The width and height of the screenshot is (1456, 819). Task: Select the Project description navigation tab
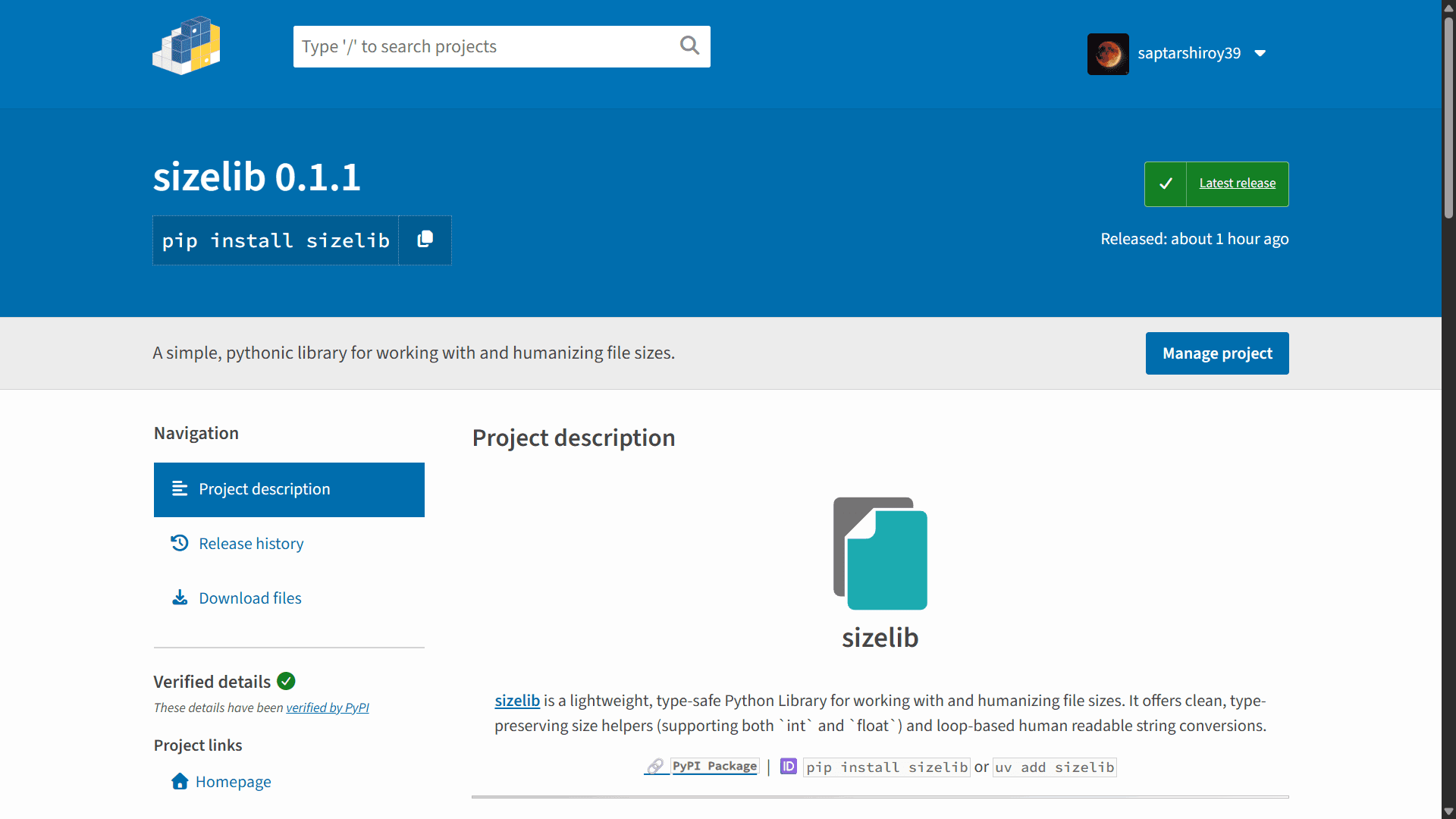pyautogui.click(x=289, y=490)
